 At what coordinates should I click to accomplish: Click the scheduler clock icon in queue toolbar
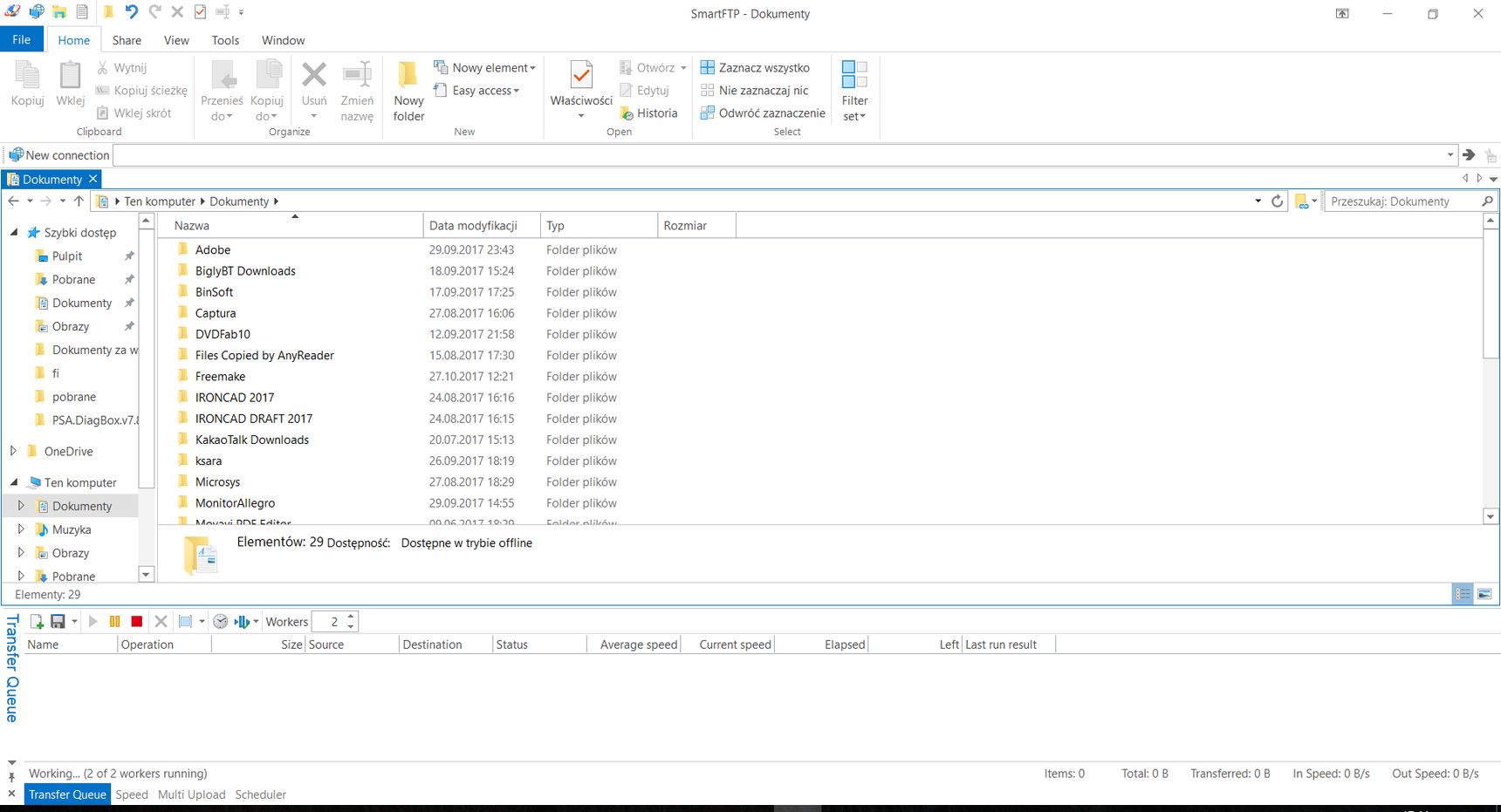click(221, 622)
